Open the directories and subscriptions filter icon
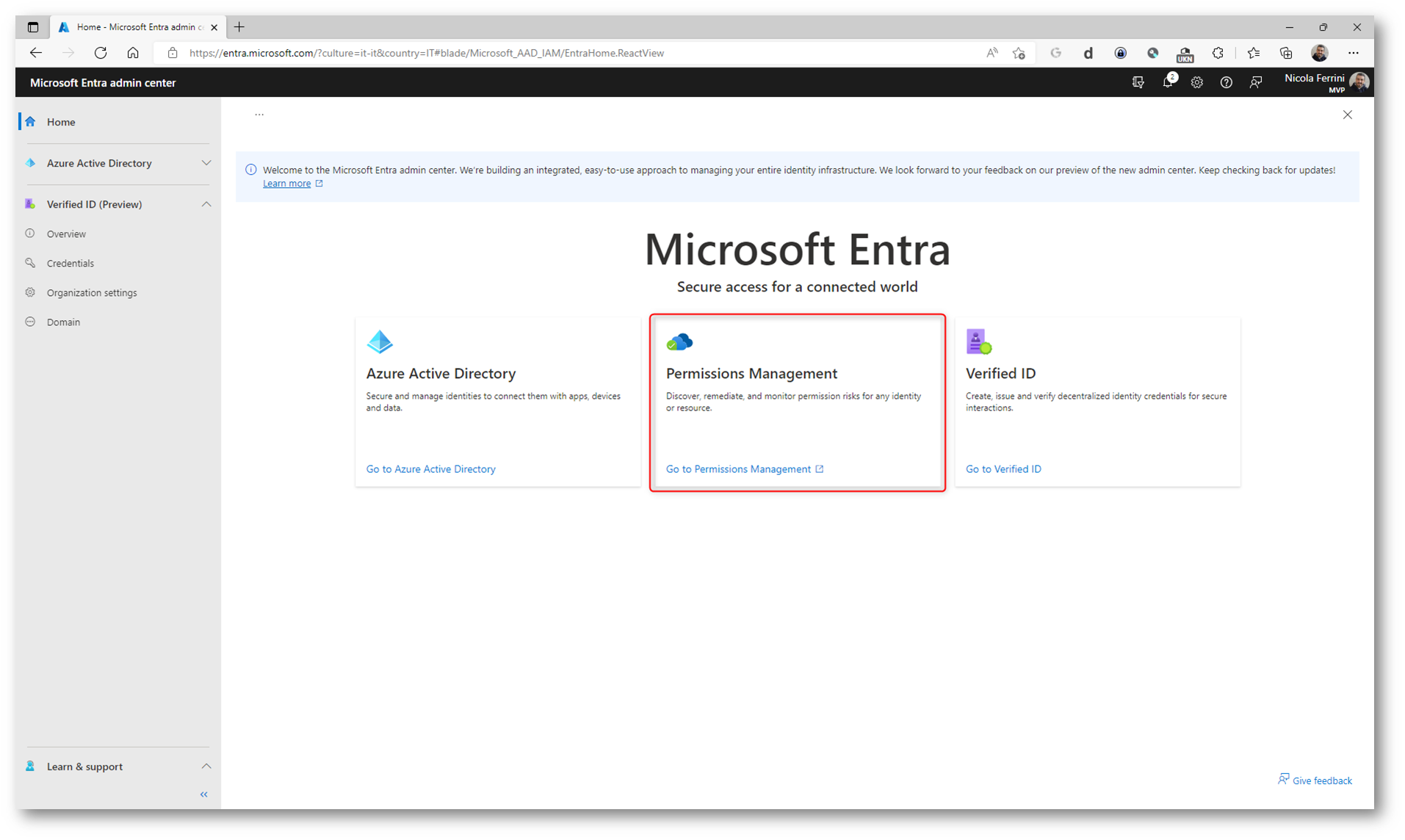Image resolution: width=1405 pixels, height=840 pixels. [x=1138, y=82]
